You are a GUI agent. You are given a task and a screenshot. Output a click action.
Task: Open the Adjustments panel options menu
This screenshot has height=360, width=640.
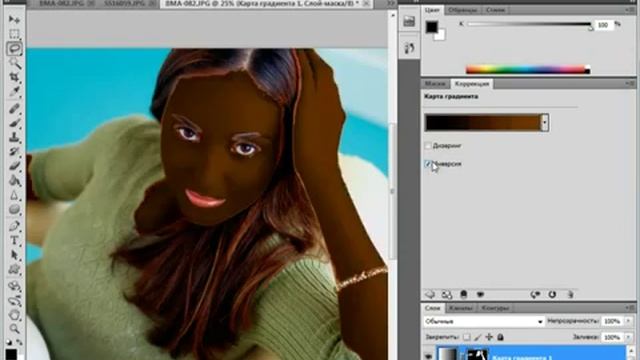tap(630, 83)
